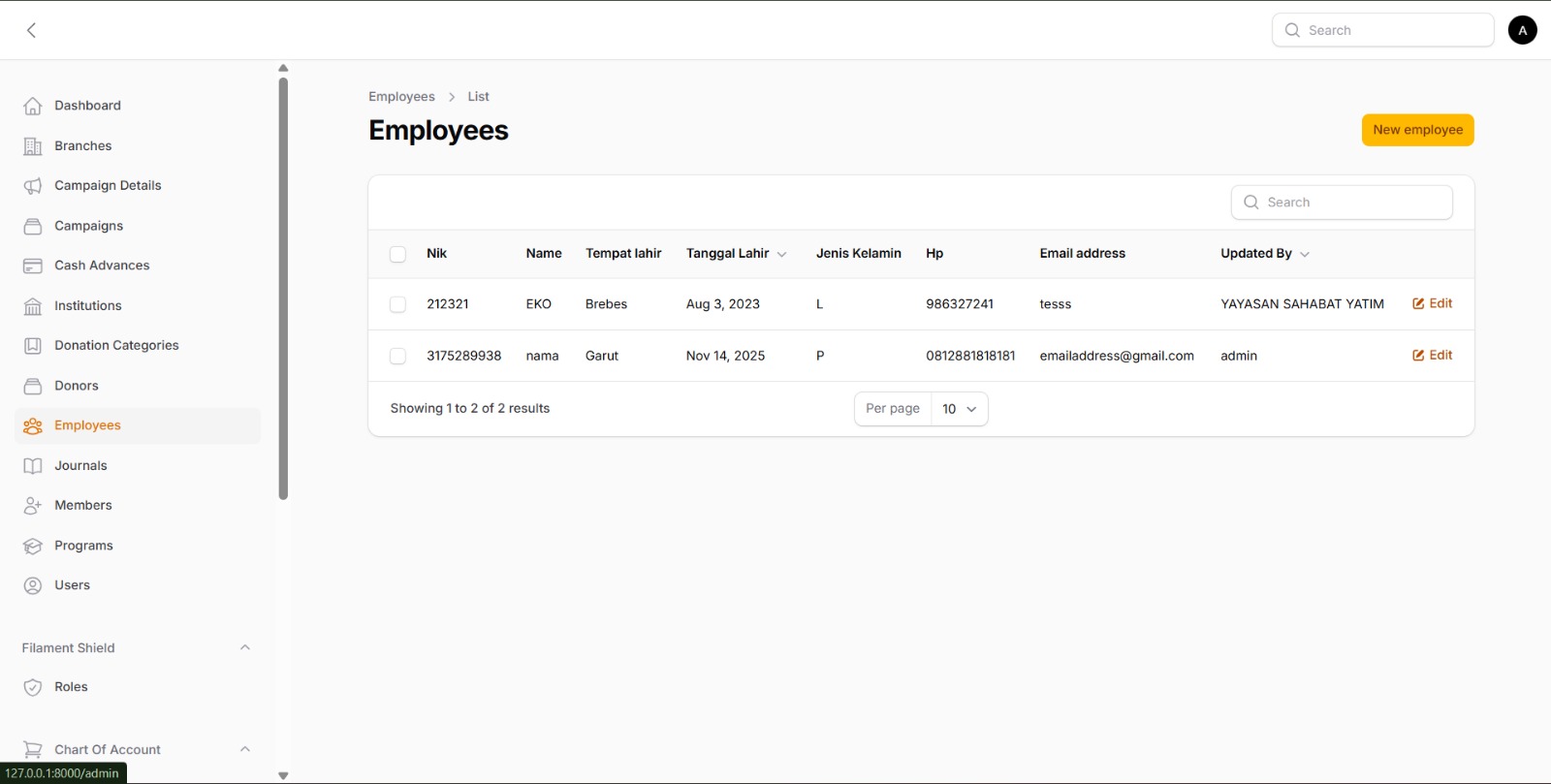Click the Campaign Details megaphone icon
This screenshot has width=1551, height=784.
(33, 186)
